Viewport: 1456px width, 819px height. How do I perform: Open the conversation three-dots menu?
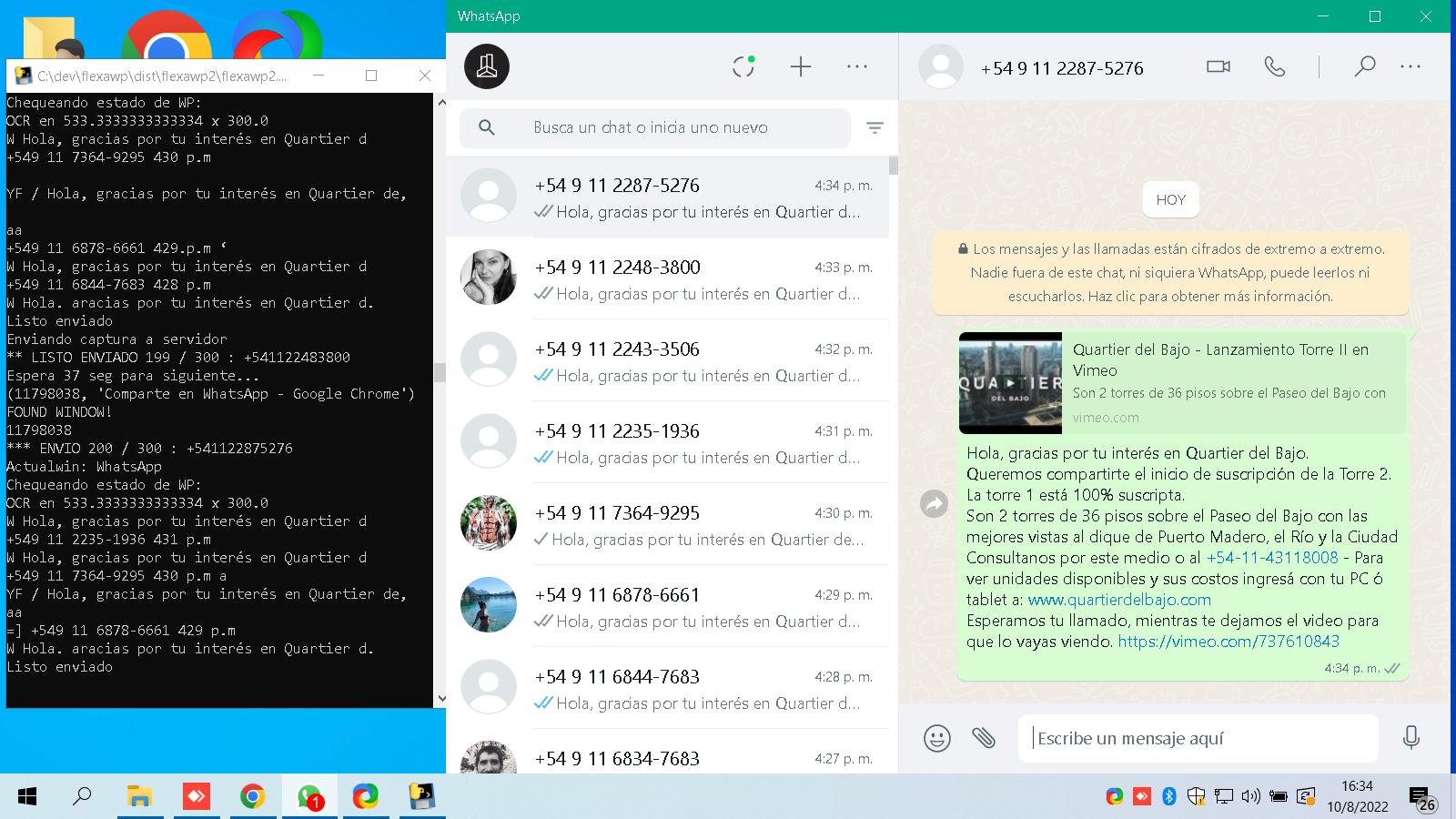[x=1410, y=66]
